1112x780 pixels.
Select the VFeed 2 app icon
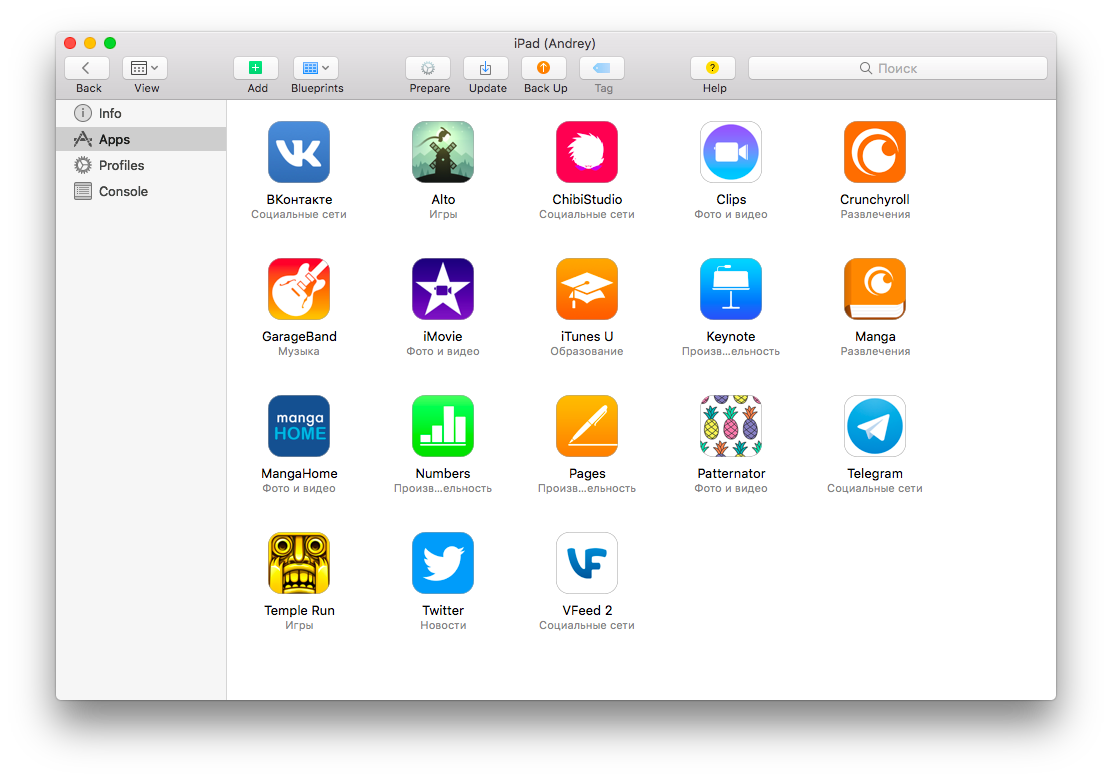[x=586, y=563]
